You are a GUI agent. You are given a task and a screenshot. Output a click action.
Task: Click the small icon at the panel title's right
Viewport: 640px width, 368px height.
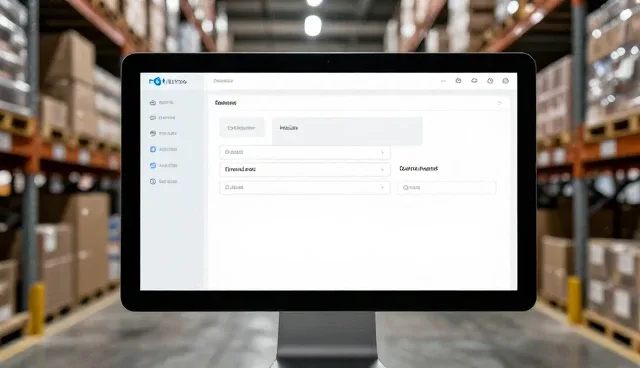pos(500,103)
